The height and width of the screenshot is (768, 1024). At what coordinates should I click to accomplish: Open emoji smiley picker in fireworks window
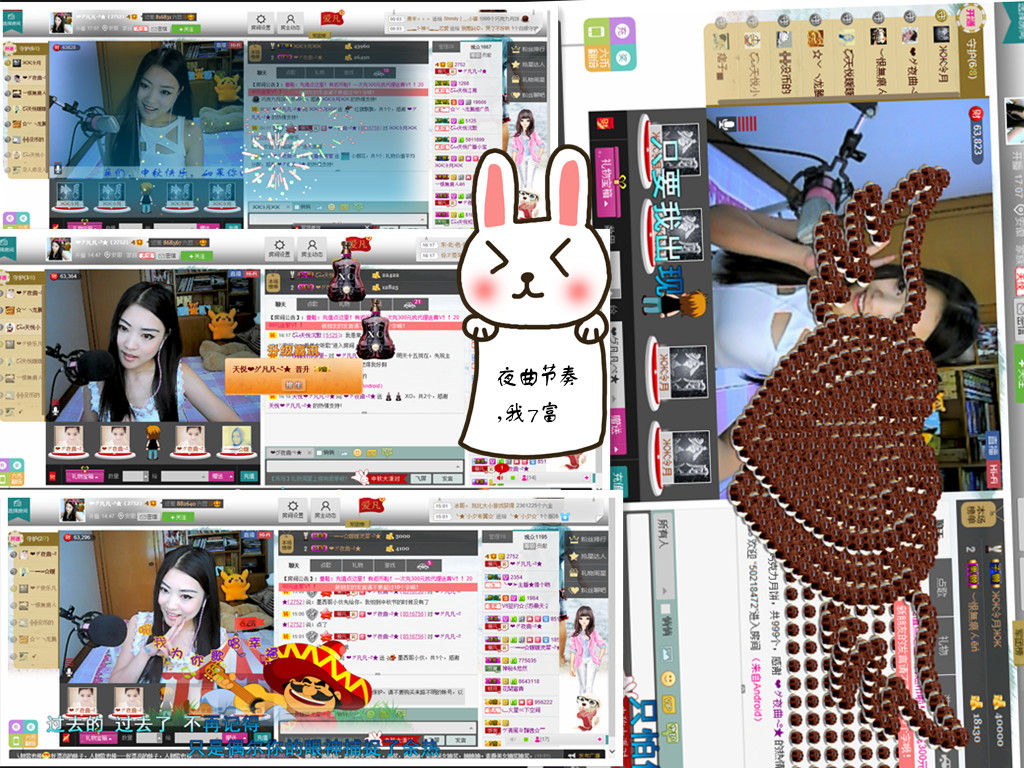click(331, 206)
